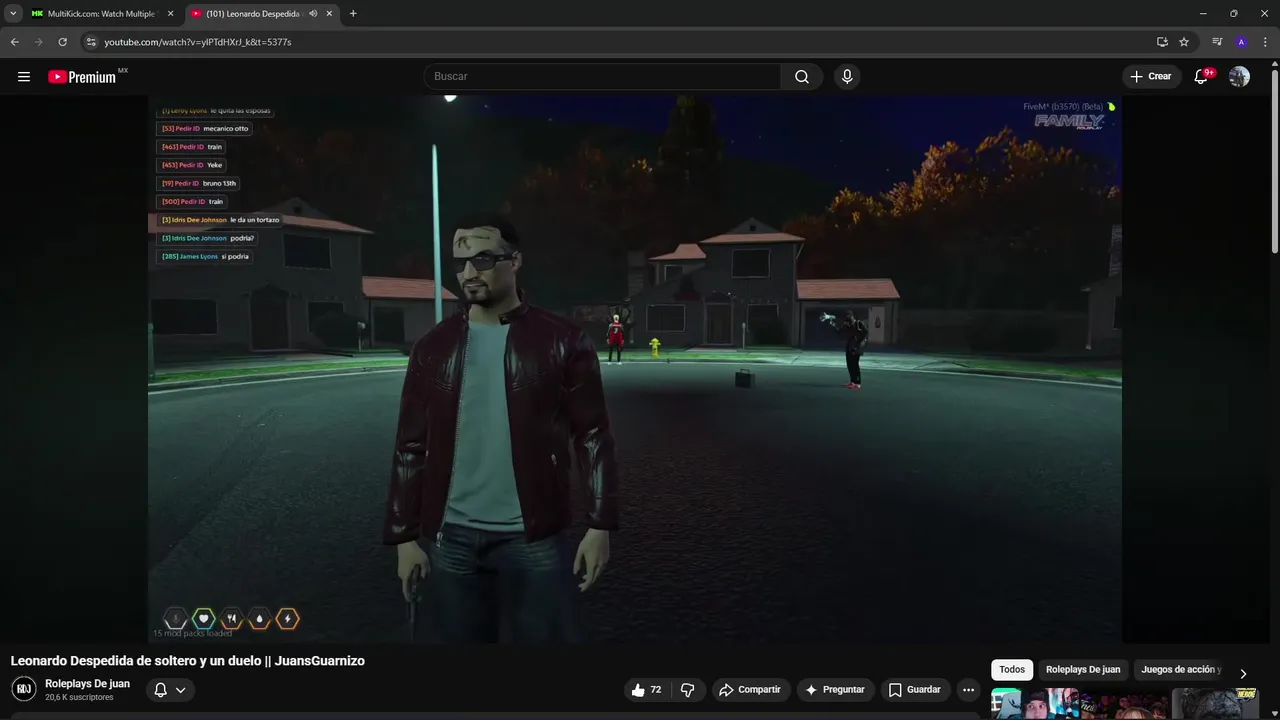Click the search magnifier button
The height and width of the screenshot is (720, 1280).
pos(802,77)
